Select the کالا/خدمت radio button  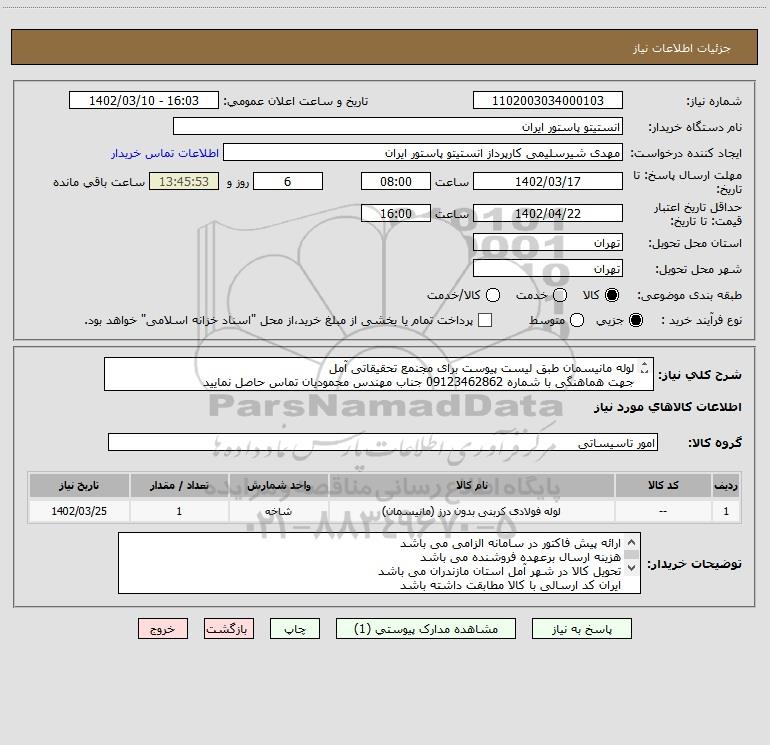(x=493, y=295)
